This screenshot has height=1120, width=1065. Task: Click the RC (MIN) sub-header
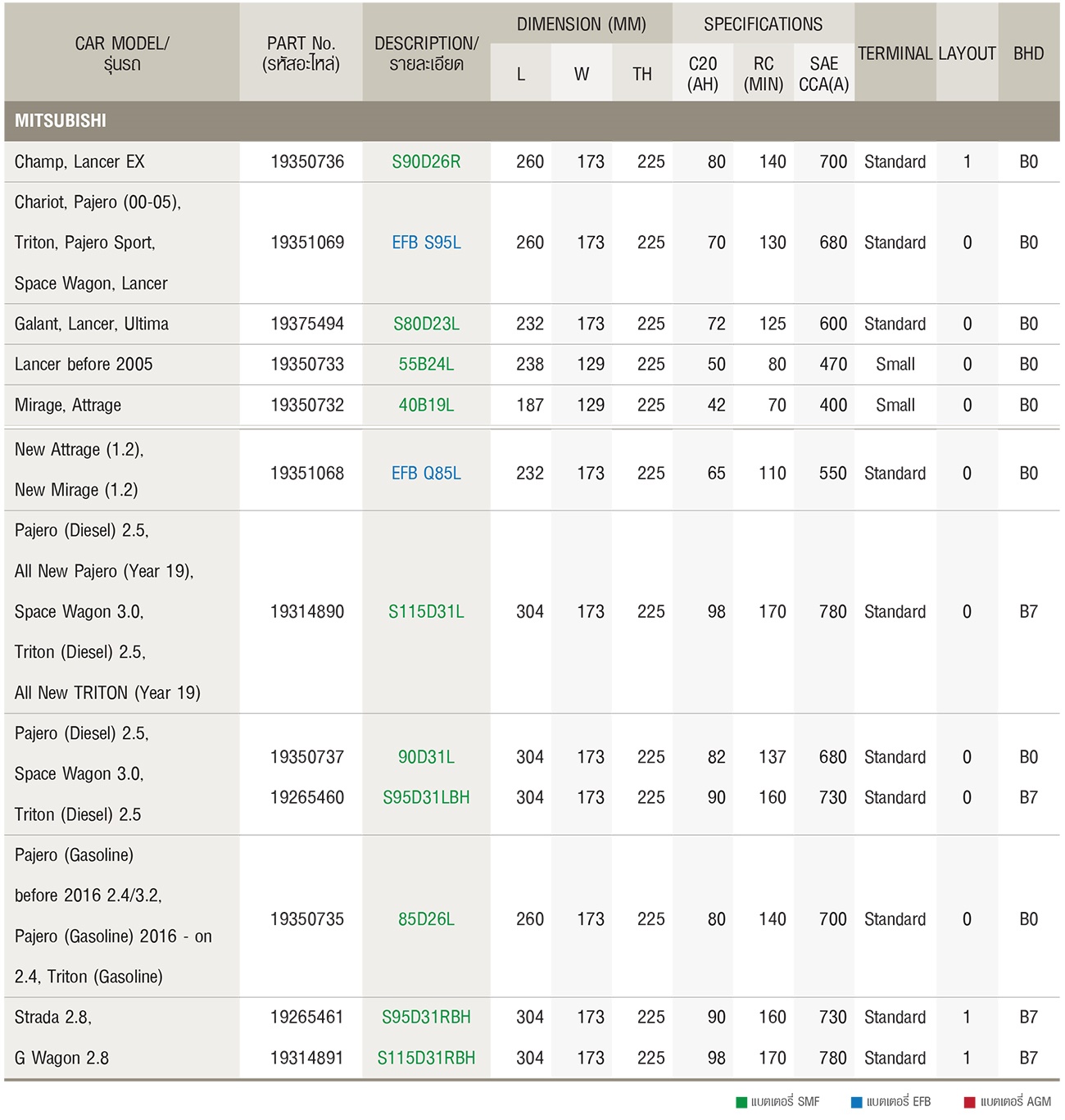point(764,74)
